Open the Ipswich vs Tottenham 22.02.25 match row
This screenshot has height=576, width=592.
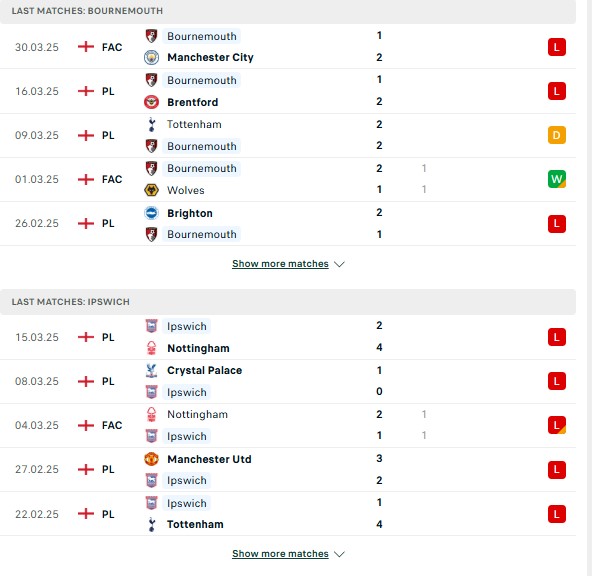coord(288,514)
